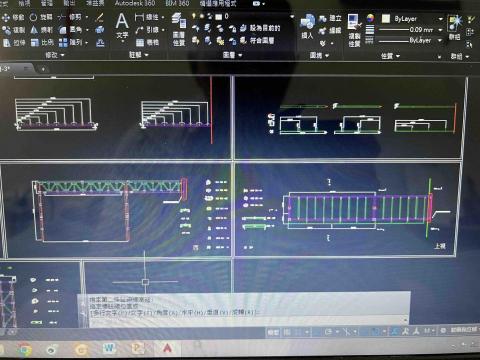
Task: Click the object color swatch beside ByLayer
Action: coord(386,19)
